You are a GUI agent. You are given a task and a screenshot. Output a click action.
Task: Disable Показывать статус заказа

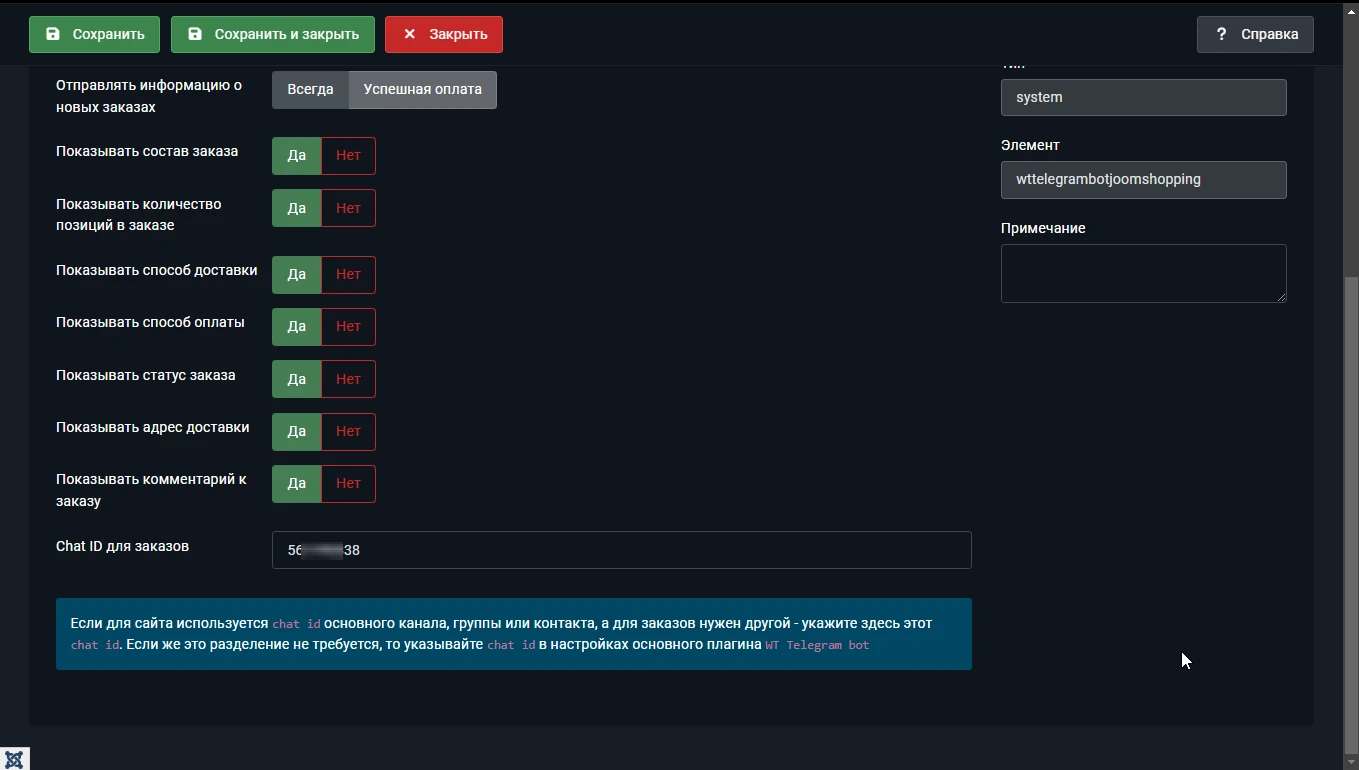(349, 379)
